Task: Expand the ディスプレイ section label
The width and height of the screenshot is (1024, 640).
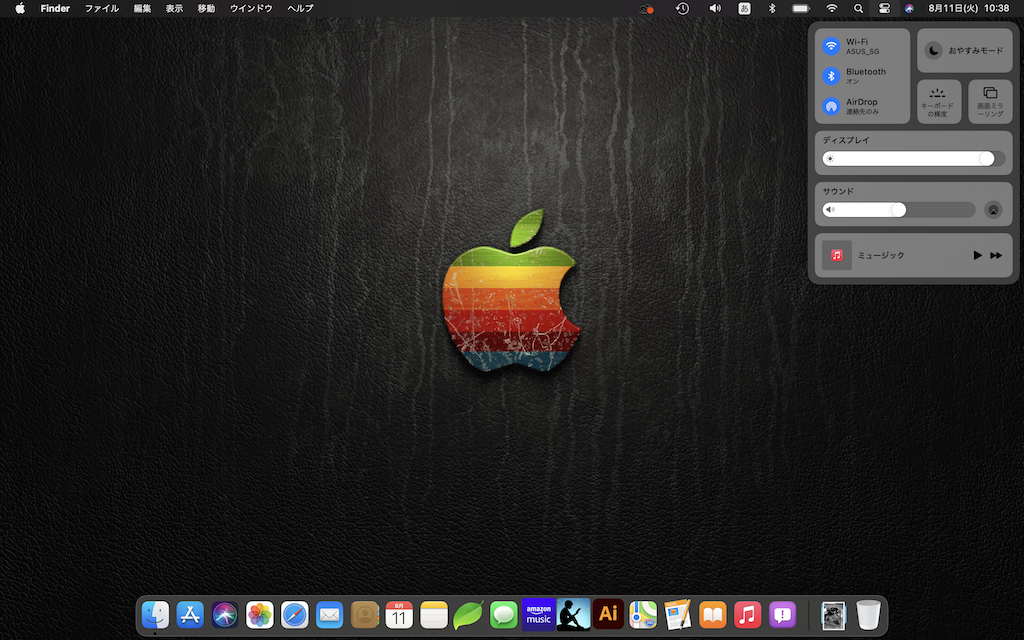Action: click(x=846, y=140)
